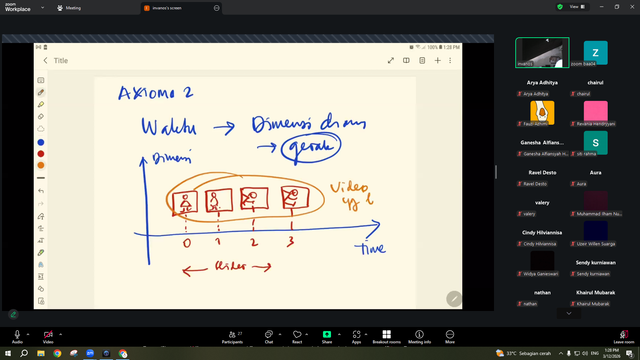Viewport: 640px width, 360px height.
Task: Expand reaction options arrow next to React
Action: [x=307, y=334]
